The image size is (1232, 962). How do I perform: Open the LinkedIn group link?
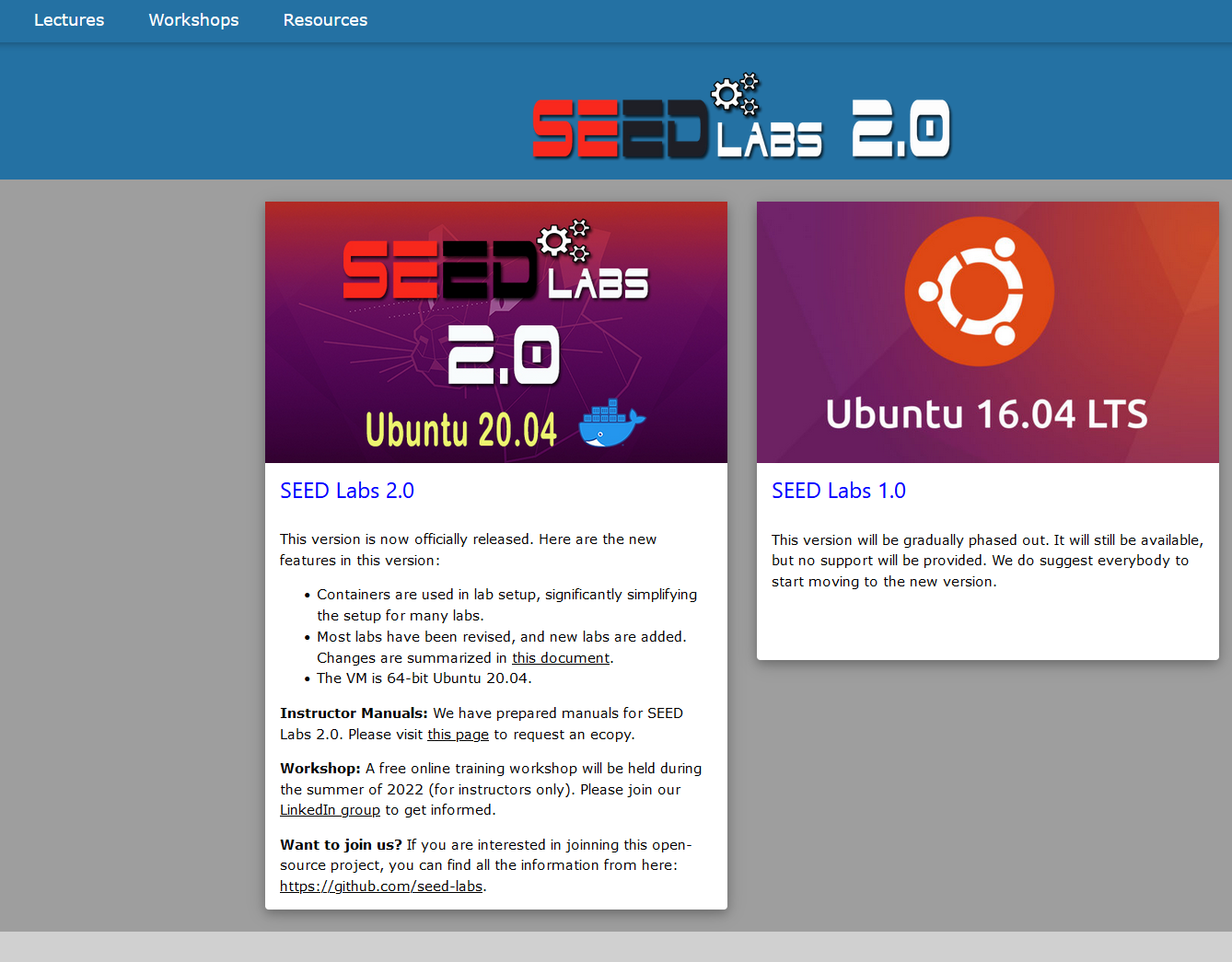coord(330,810)
